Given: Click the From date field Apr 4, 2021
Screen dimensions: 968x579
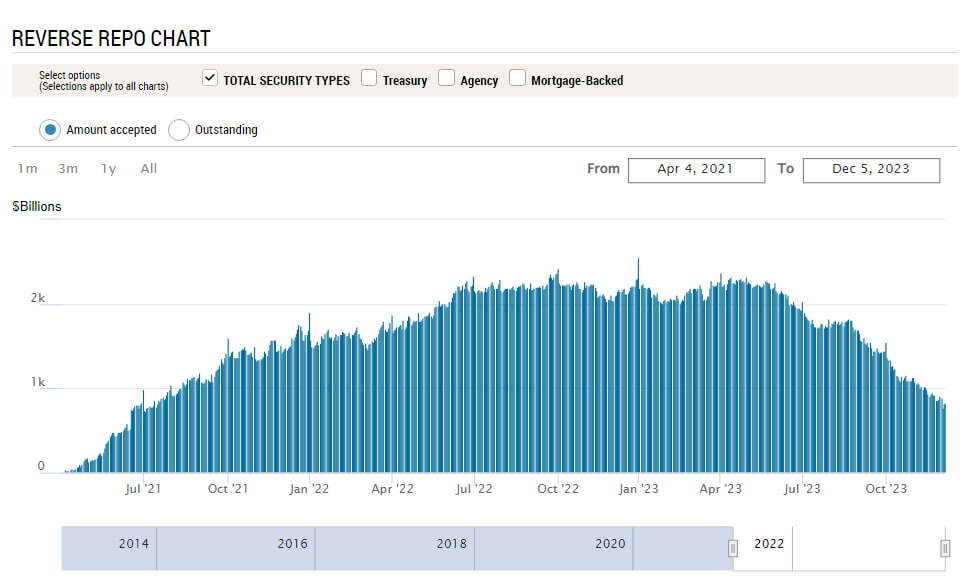Looking at the screenshot, I should point(696,170).
